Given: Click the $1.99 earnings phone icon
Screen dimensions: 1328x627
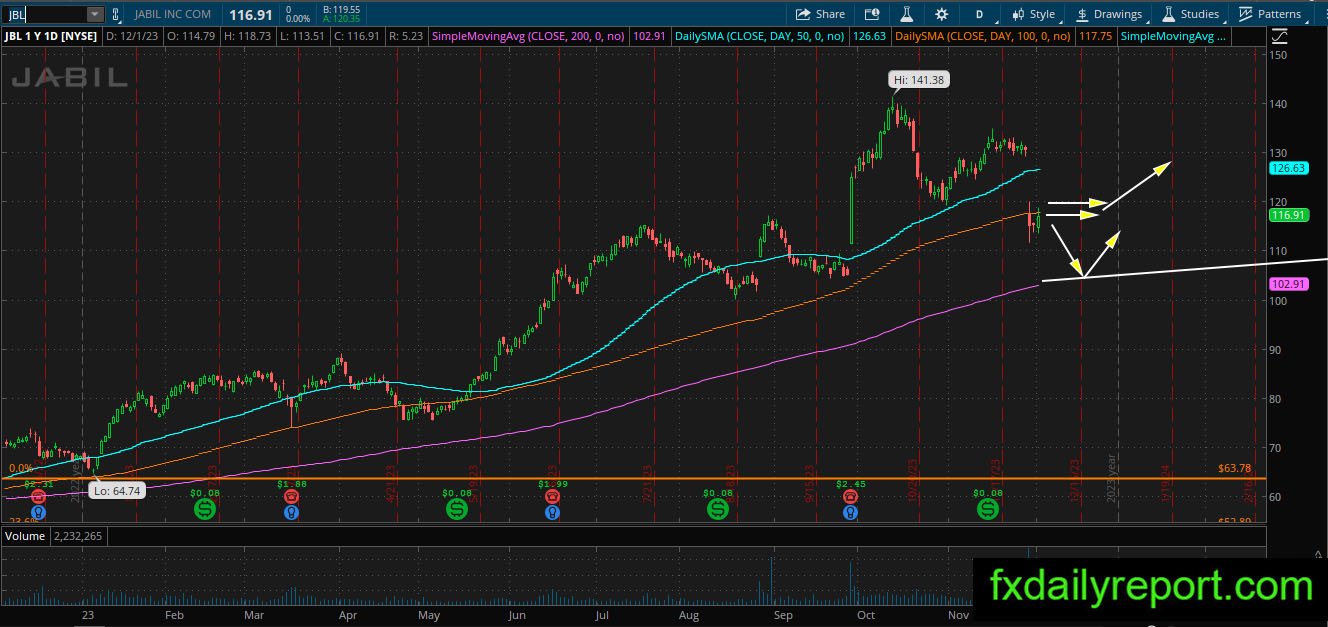Looking at the screenshot, I should (x=552, y=496).
